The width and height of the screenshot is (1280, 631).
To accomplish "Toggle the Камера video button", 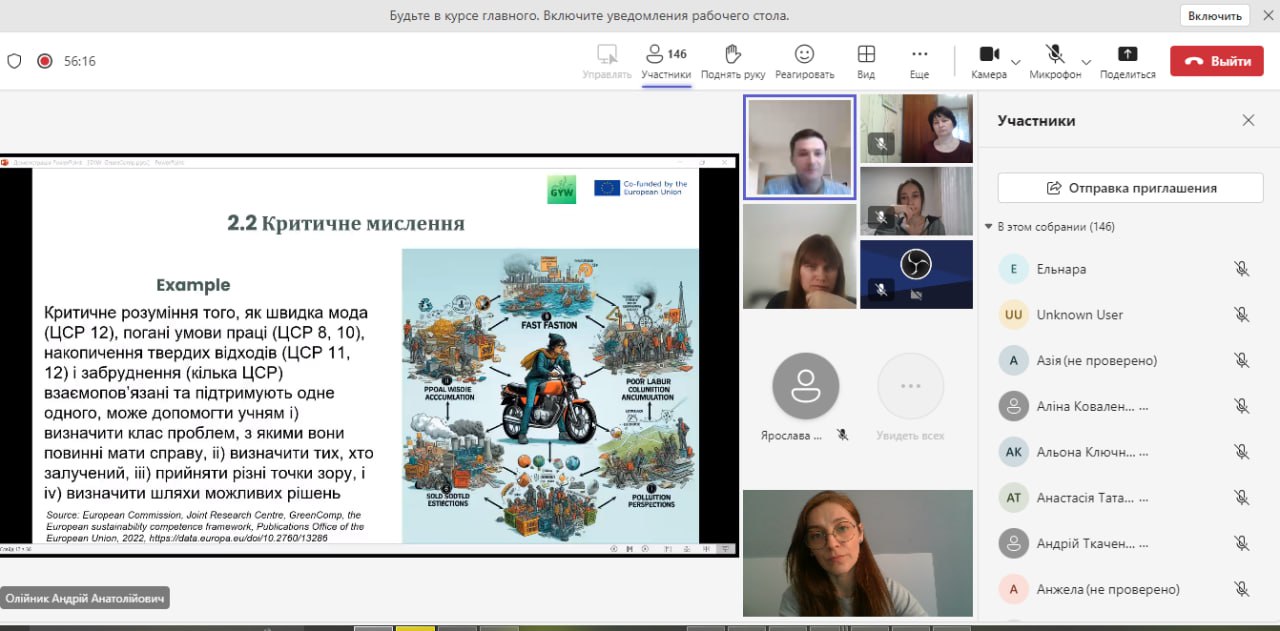I will coord(989,61).
